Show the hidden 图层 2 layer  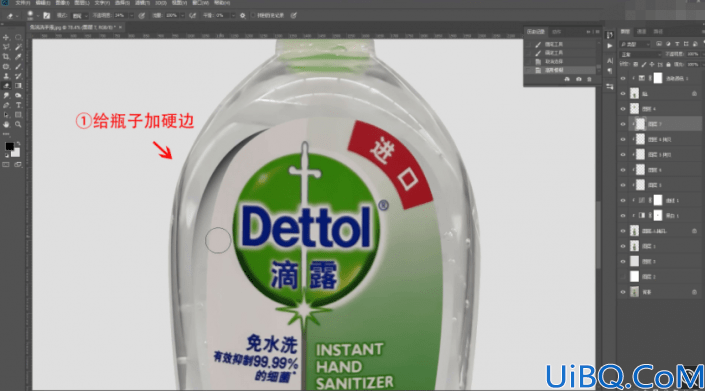pyautogui.click(x=623, y=277)
